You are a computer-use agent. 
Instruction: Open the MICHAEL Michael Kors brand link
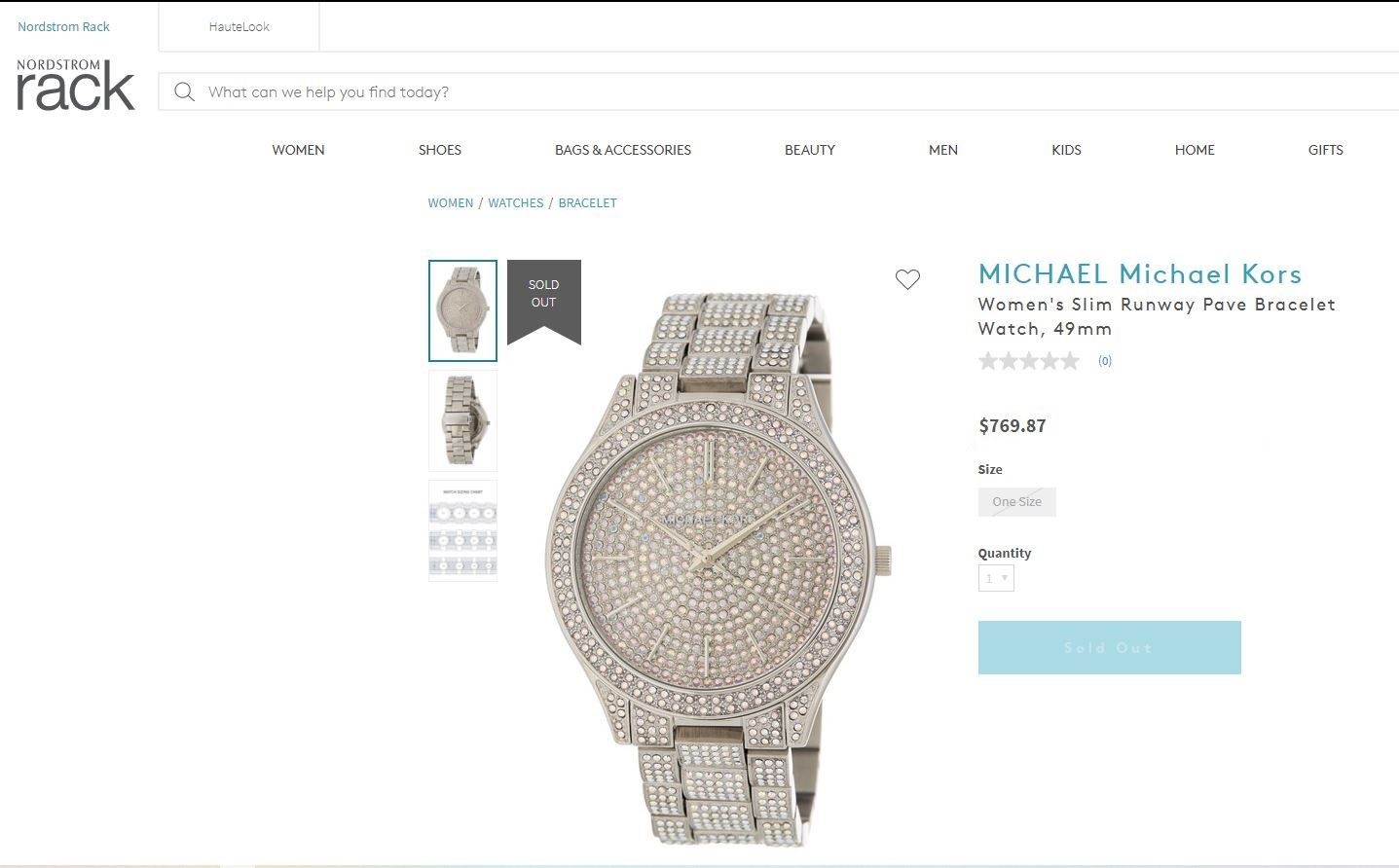pos(1140,274)
